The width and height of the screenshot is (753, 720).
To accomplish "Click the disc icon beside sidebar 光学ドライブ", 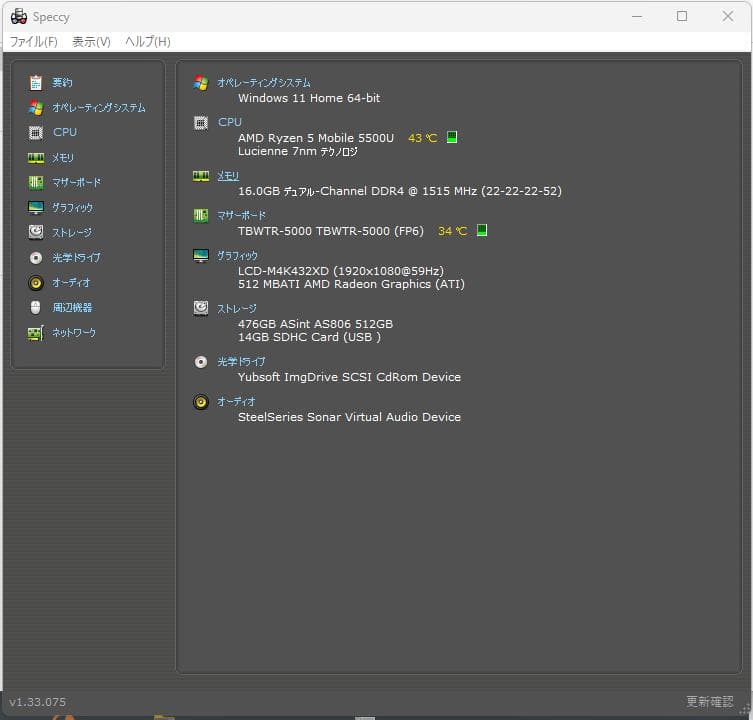I will (36, 258).
